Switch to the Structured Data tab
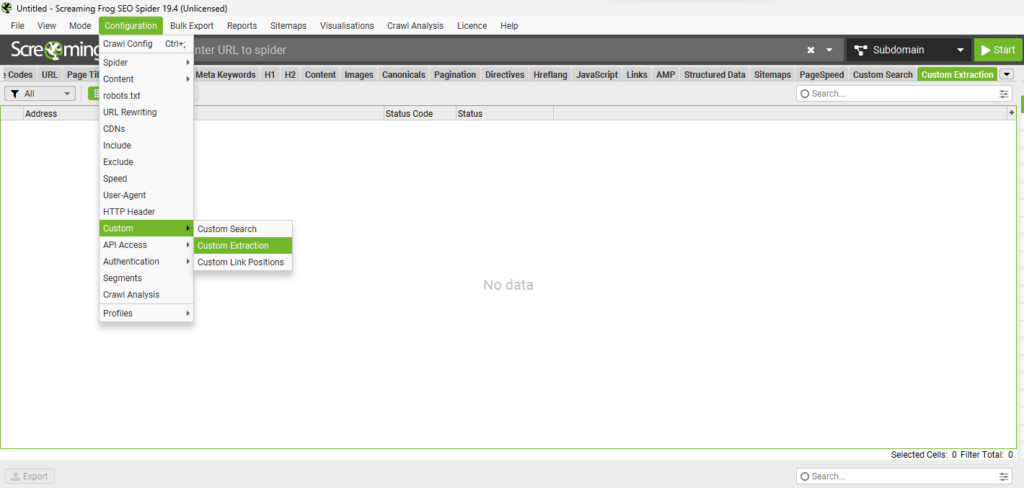Image resolution: width=1024 pixels, height=488 pixels. pyautogui.click(x=714, y=75)
